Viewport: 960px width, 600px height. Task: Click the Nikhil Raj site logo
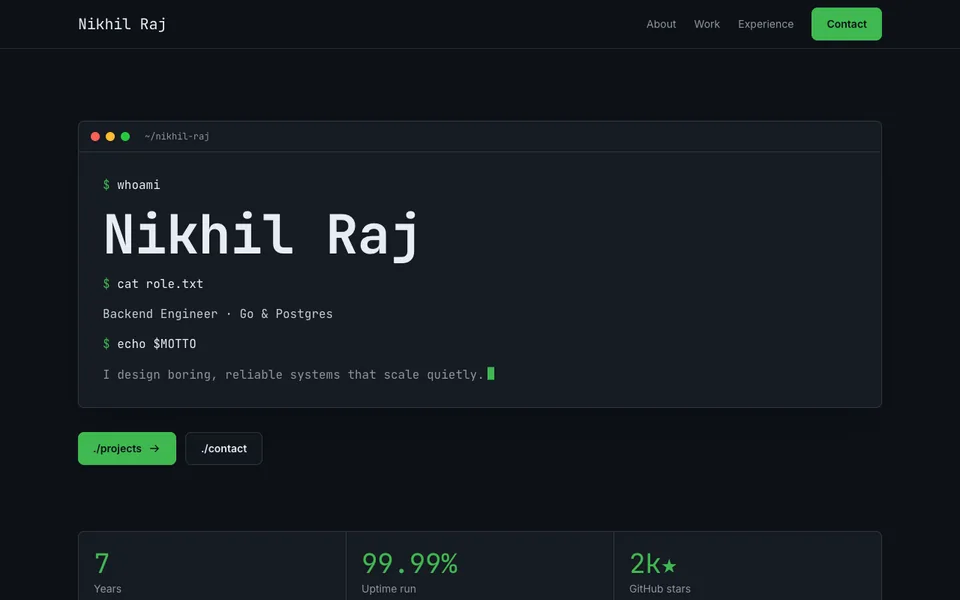click(x=122, y=24)
